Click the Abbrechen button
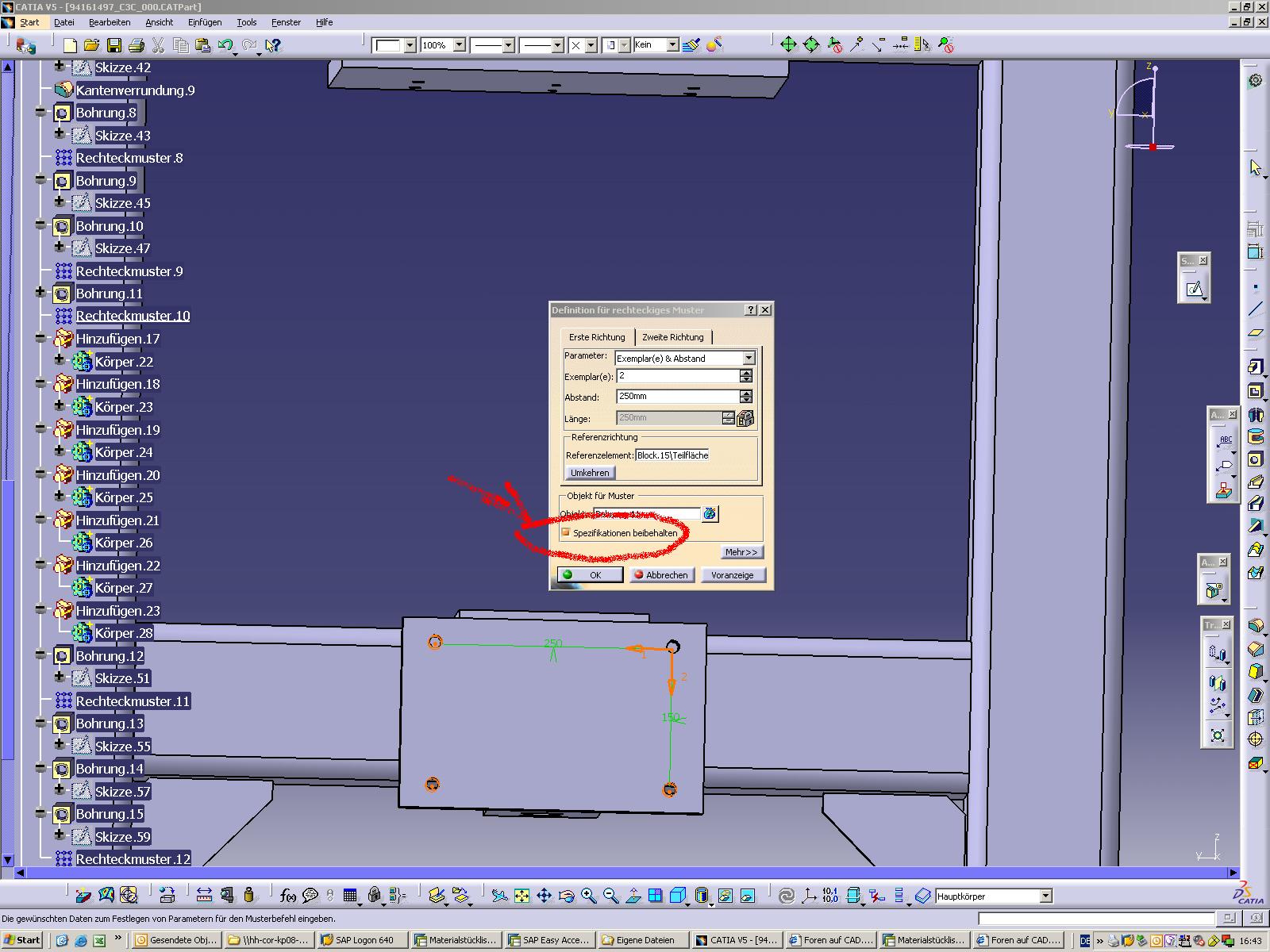The width and height of the screenshot is (1270, 952). point(661,575)
